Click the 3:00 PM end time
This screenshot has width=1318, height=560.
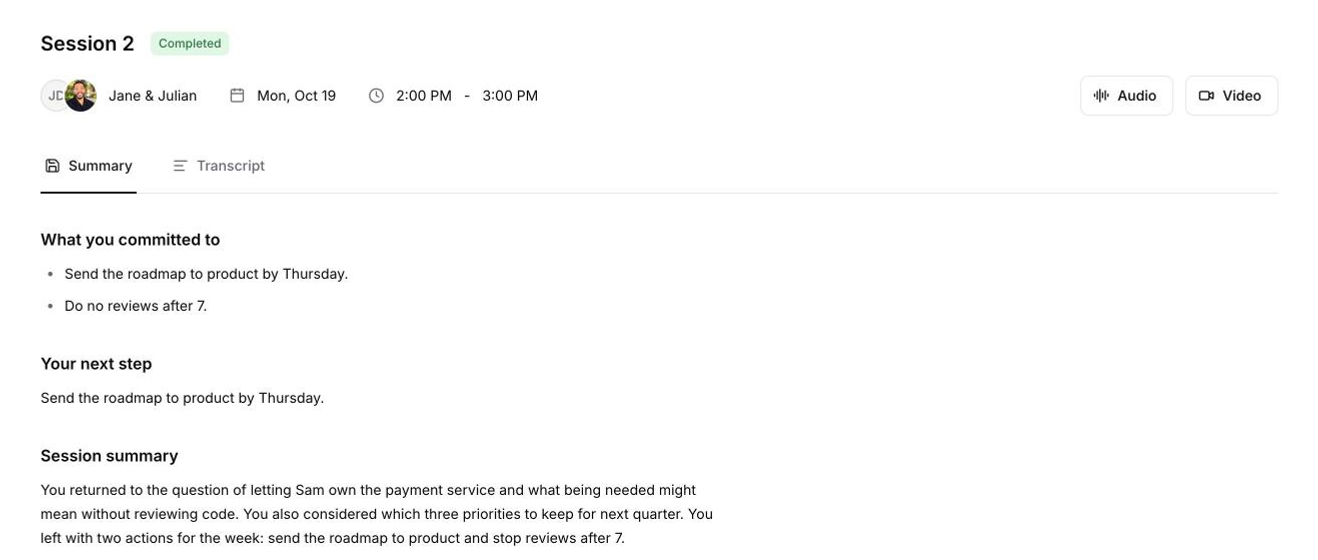(x=510, y=96)
